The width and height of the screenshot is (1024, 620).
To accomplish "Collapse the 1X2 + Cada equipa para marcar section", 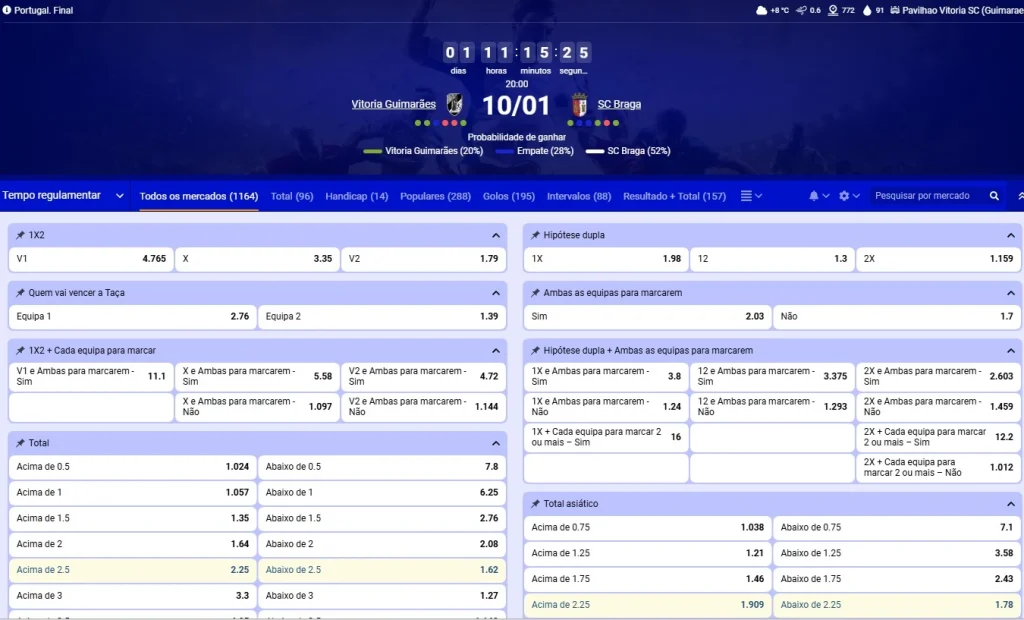I will click(x=496, y=351).
